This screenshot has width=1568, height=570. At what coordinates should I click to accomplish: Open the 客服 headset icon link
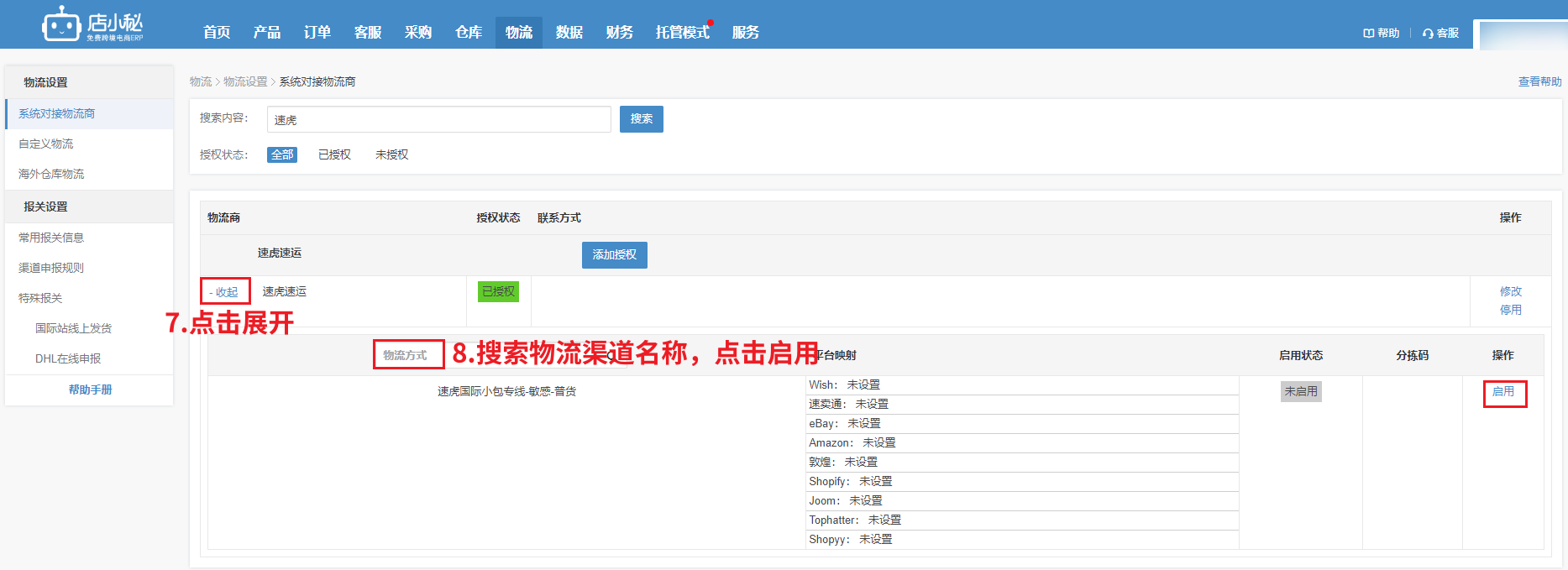[x=1440, y=33]
